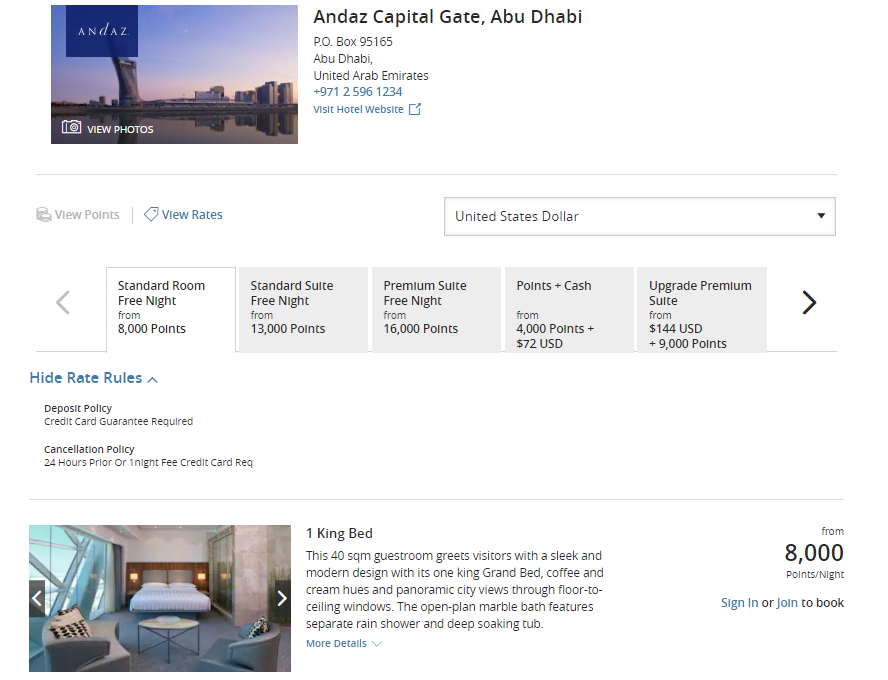
Task: Select Premium Suite Free Night tab
Action: [x=436, y=310]
